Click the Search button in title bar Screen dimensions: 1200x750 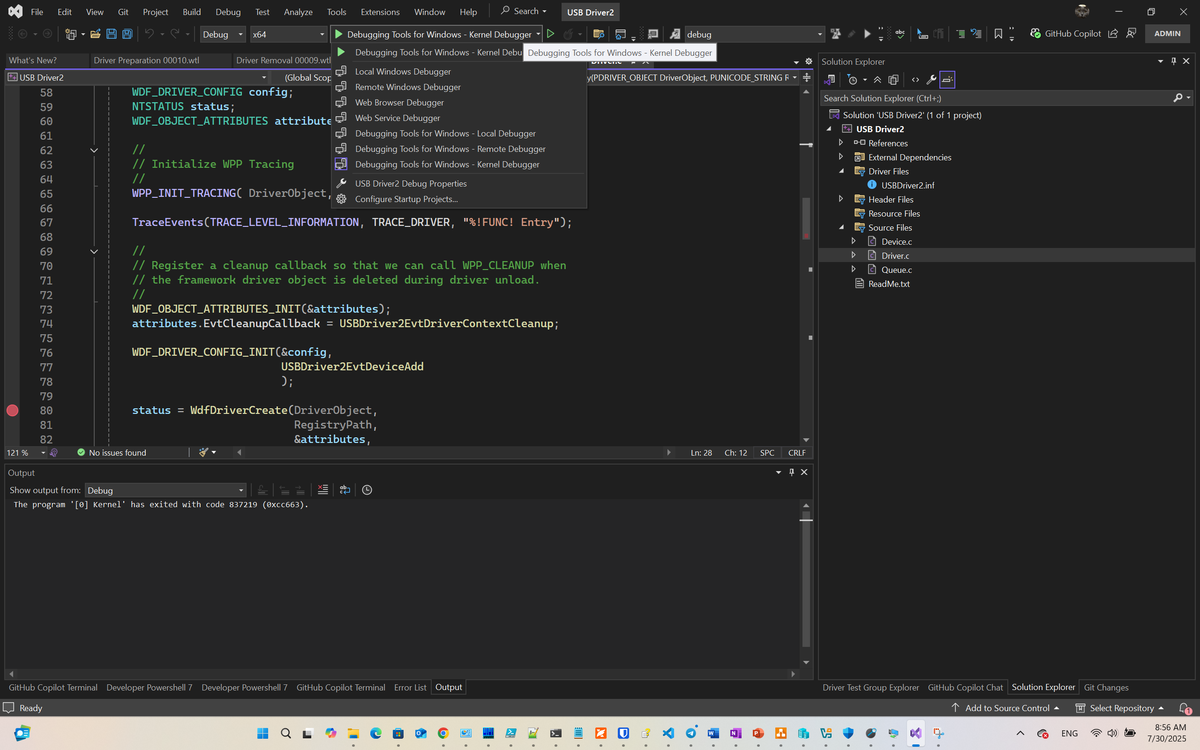click(x=524, y=11)
